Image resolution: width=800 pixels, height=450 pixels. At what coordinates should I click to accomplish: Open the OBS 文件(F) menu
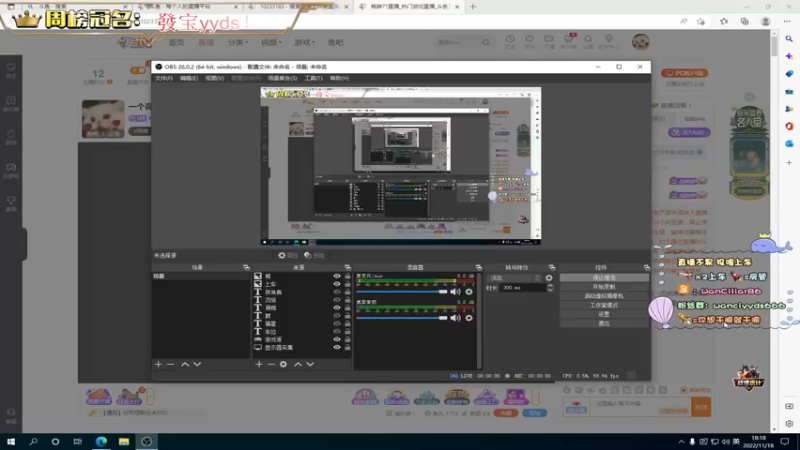(x=164, y=78)
